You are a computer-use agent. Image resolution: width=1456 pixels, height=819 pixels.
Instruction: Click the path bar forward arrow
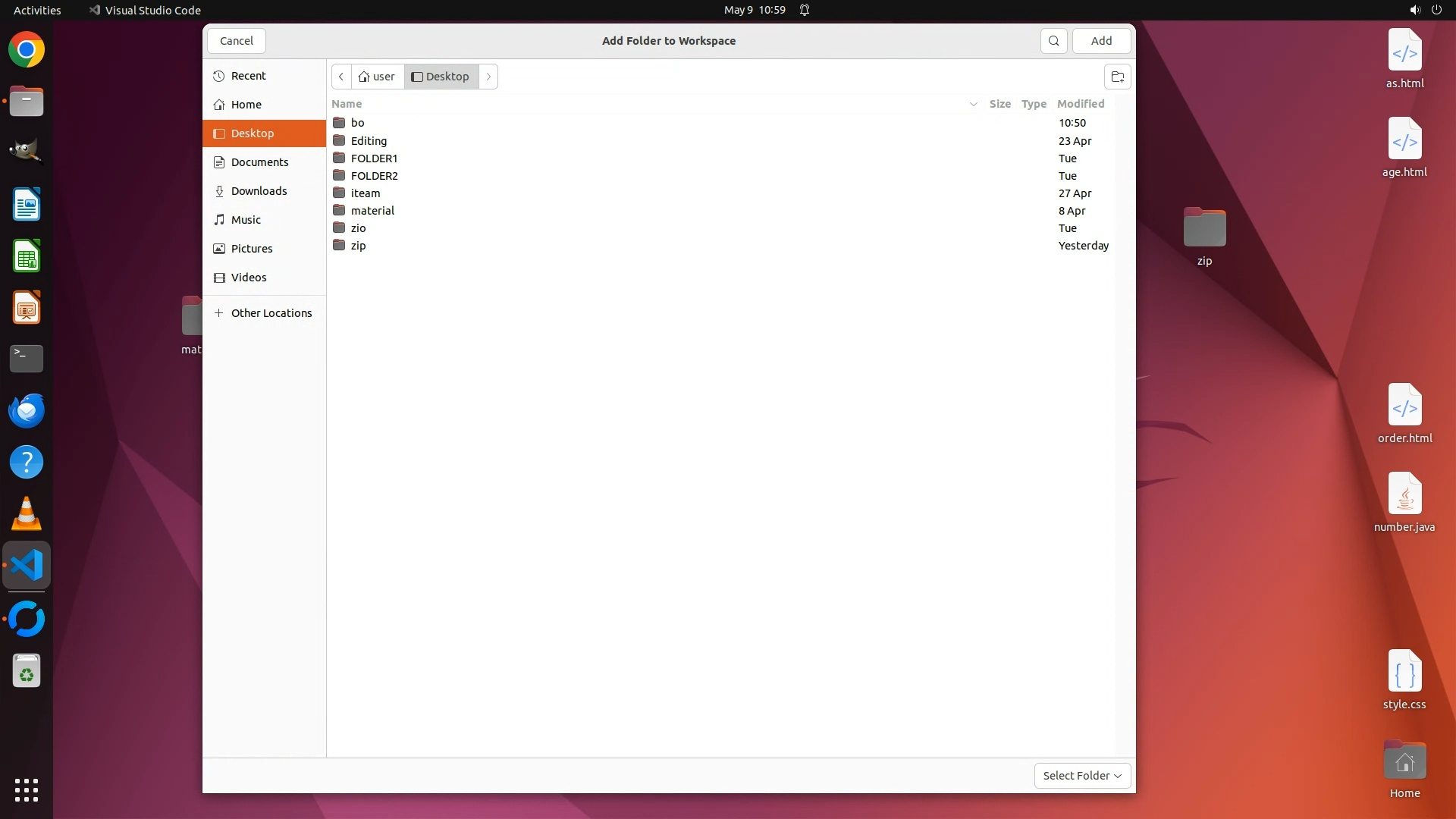pyautogui.click(x=488, y=77)
